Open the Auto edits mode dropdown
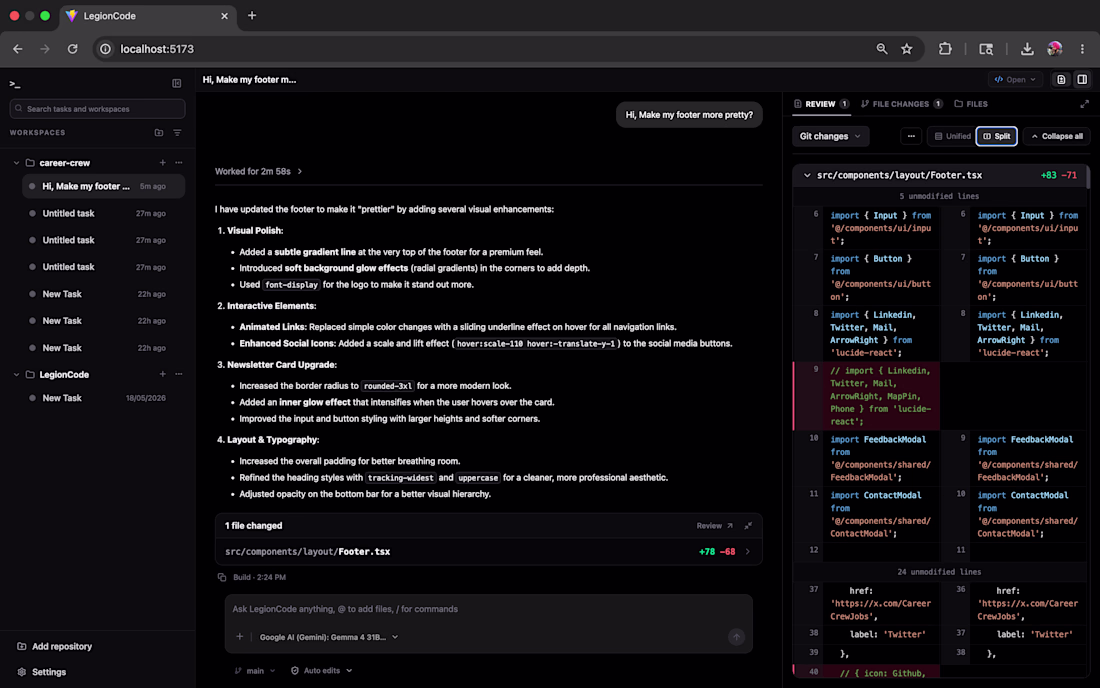Viewport: 1100px width, 688px height. click(321, 670)
